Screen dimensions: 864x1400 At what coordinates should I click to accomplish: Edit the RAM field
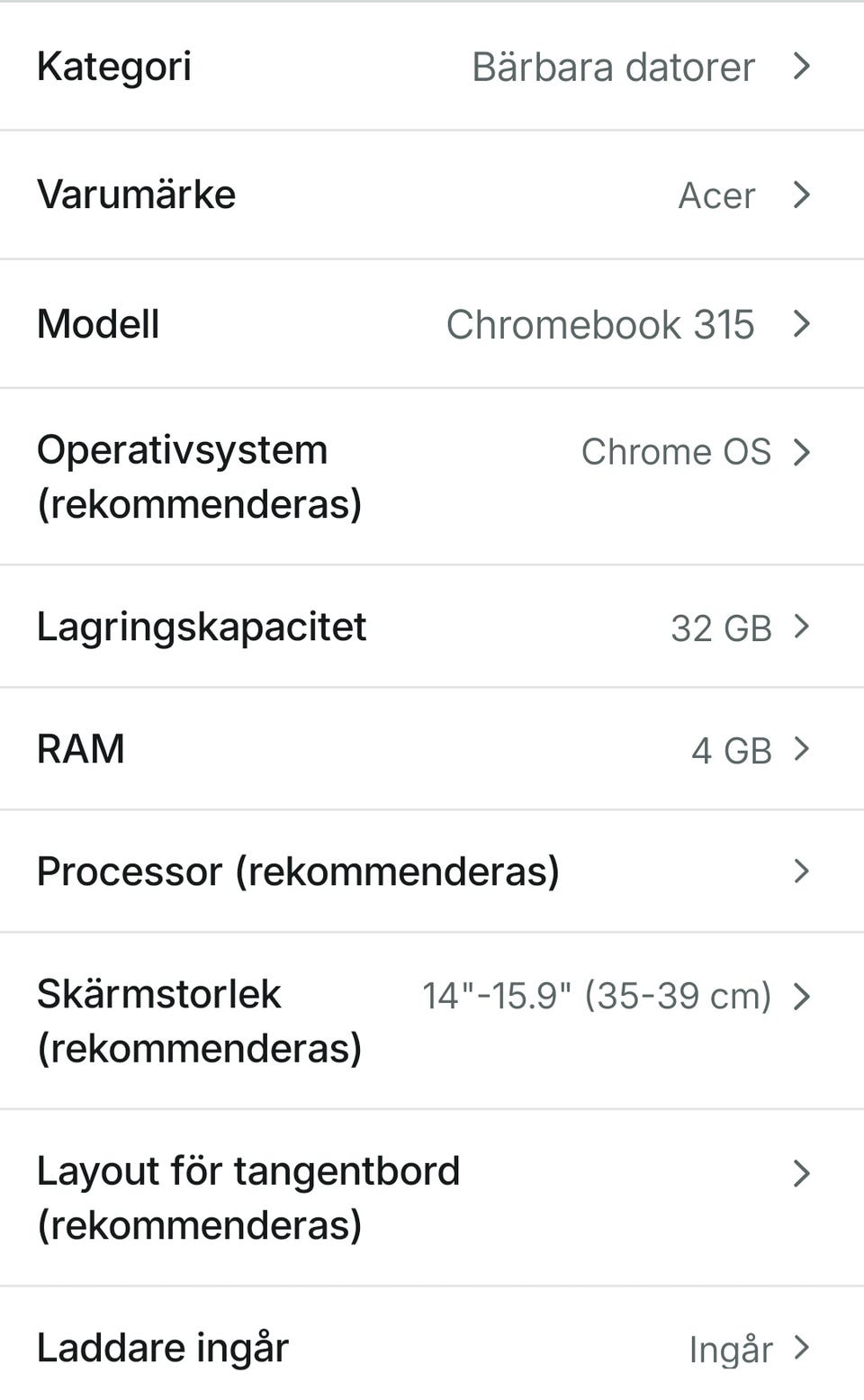[81, 749]
